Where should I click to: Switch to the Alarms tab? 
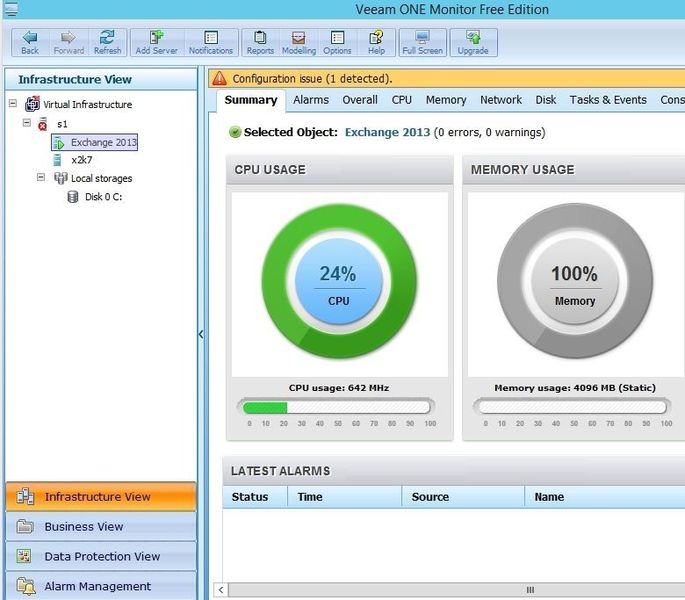coord(311,100)
